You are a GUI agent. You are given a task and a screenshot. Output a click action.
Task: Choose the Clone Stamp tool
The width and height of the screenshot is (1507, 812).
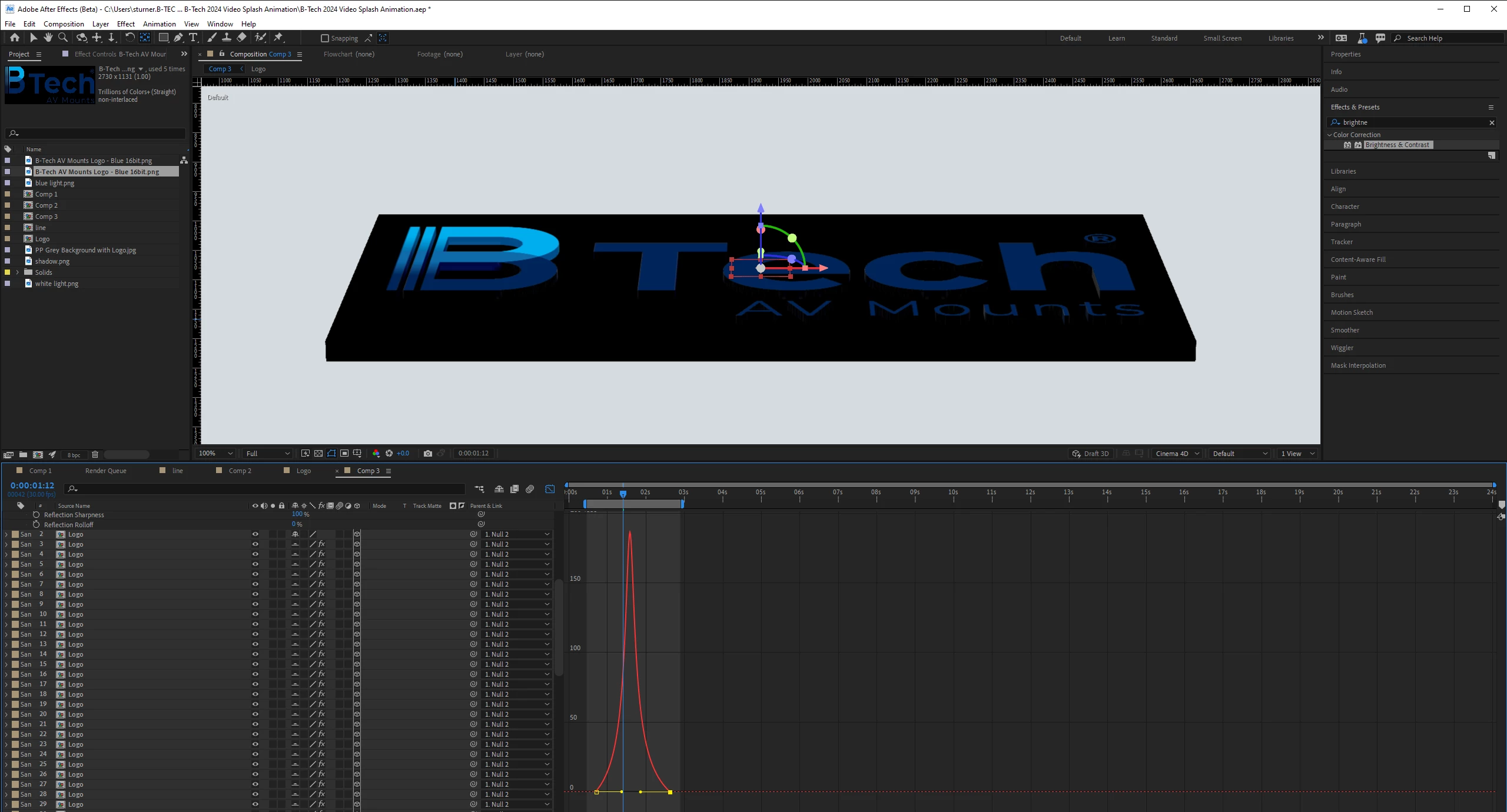pos(226,38)
